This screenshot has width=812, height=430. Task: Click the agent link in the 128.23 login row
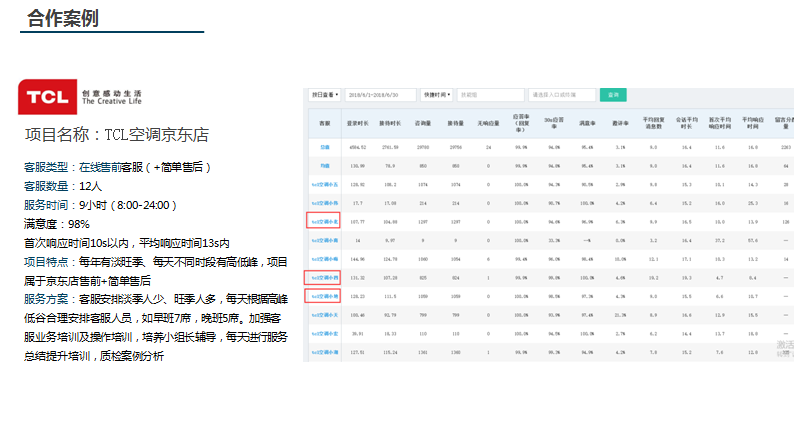pyautogui.click(x=325, y=297)
